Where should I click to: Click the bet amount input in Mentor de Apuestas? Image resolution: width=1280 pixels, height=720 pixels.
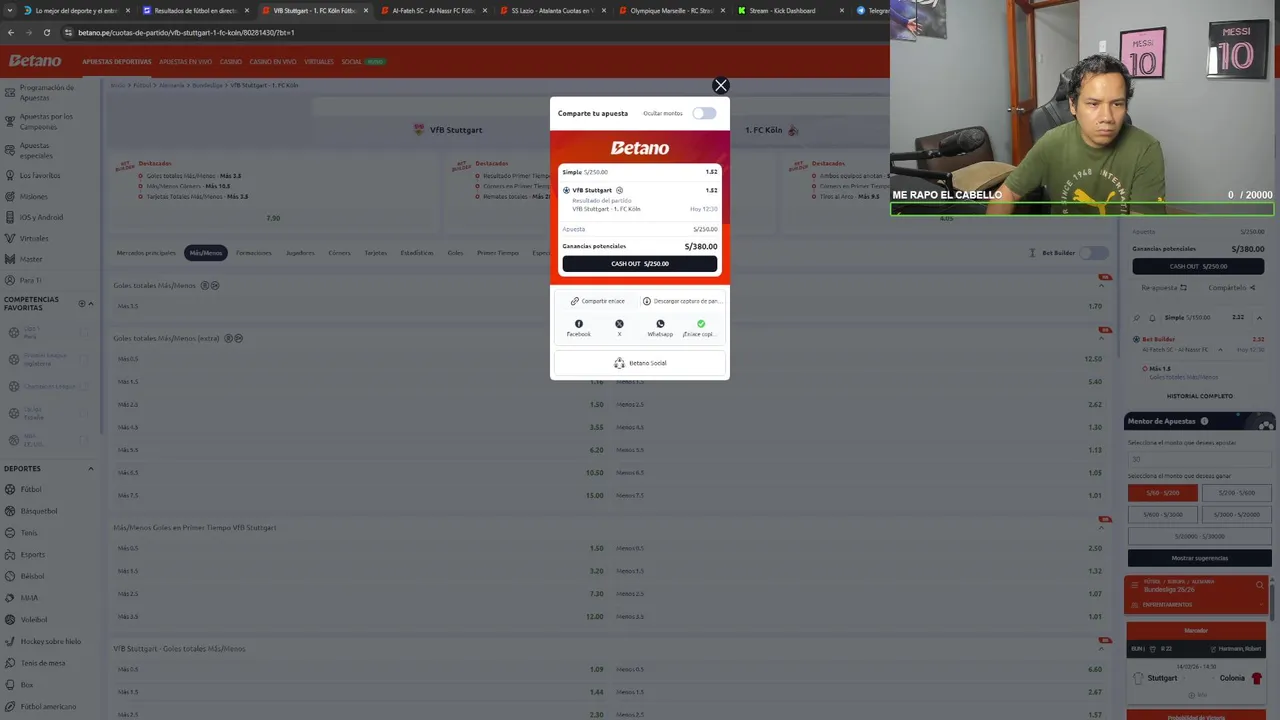[1199, 459]
